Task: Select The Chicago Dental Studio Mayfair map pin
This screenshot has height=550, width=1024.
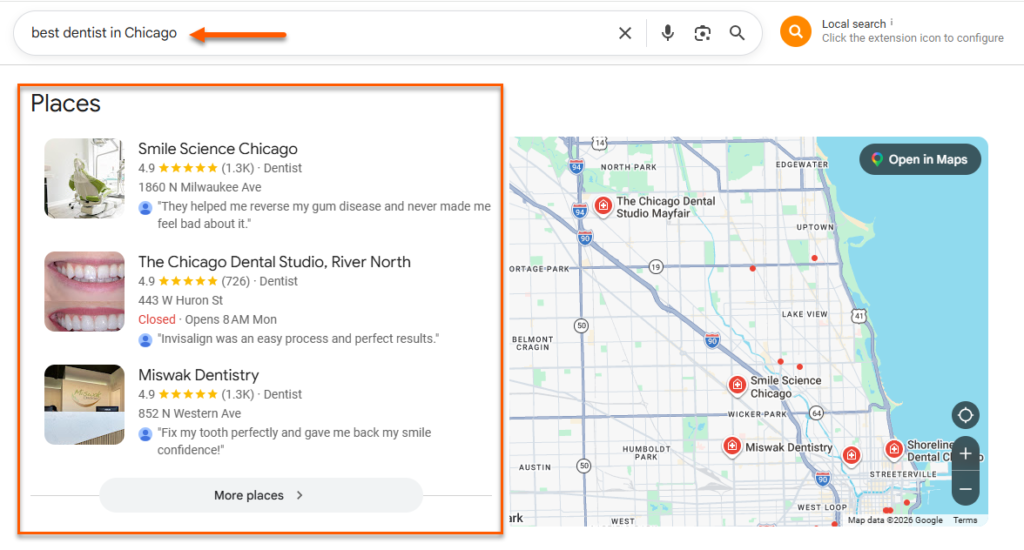Action: [603, 206]
